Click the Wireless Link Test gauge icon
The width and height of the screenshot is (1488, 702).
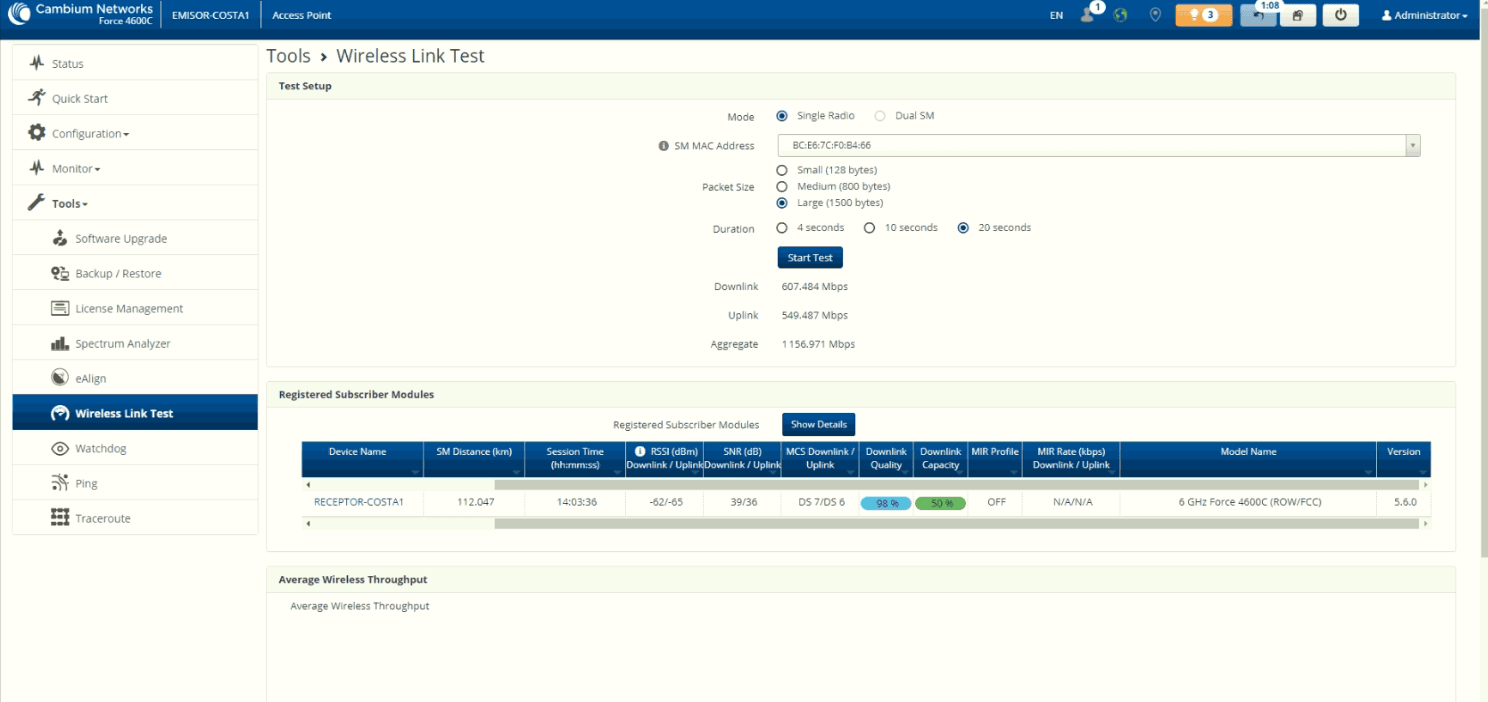tap(60, 413)
